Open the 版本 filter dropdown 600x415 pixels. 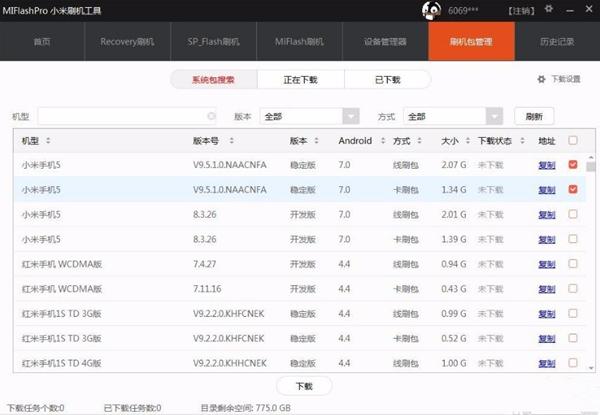coord(351,116)
